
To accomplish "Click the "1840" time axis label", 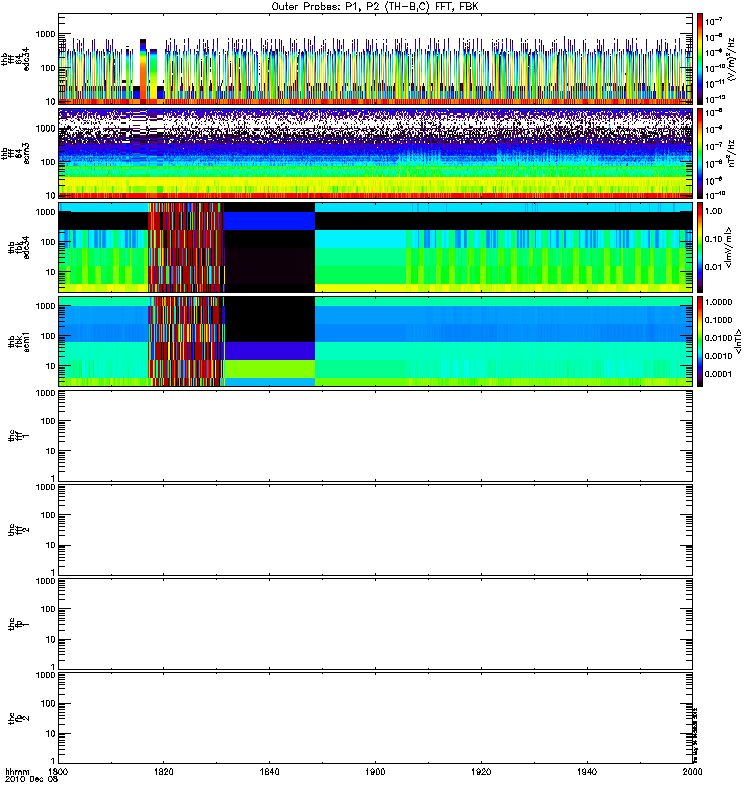I will click(269, 771).
